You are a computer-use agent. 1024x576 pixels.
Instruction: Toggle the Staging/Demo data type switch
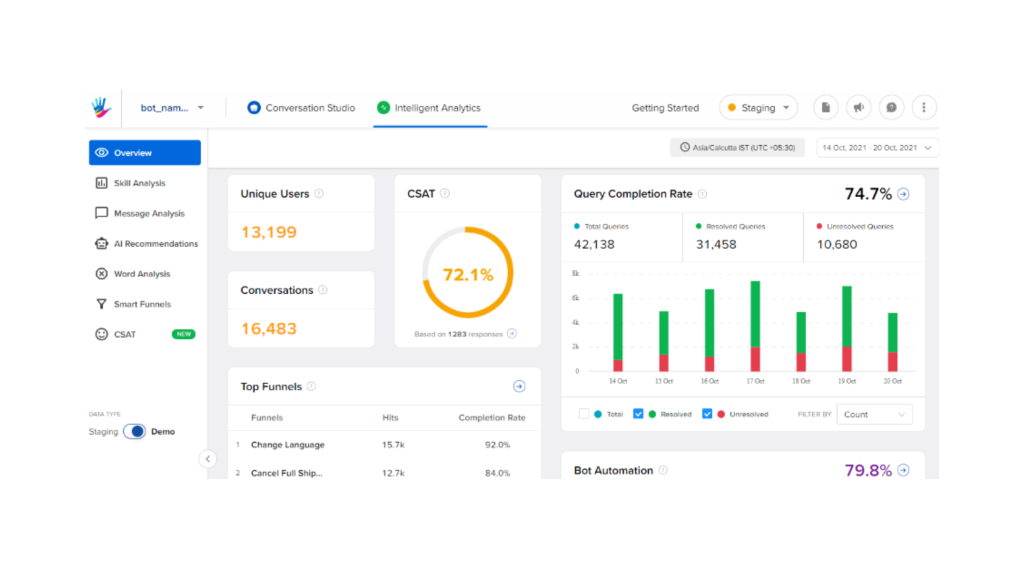click(x=134, y=432)
